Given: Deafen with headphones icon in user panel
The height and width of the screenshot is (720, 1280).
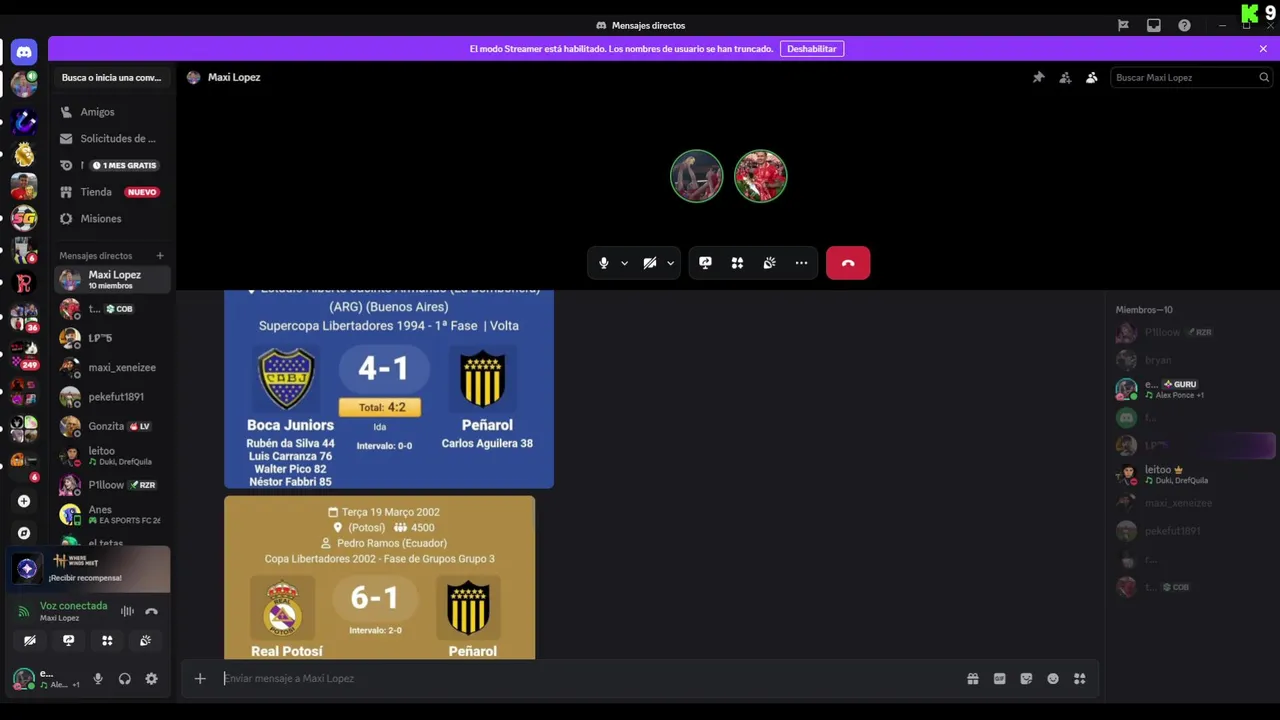Looking at the screenshot, I should [x=125, y=679].
